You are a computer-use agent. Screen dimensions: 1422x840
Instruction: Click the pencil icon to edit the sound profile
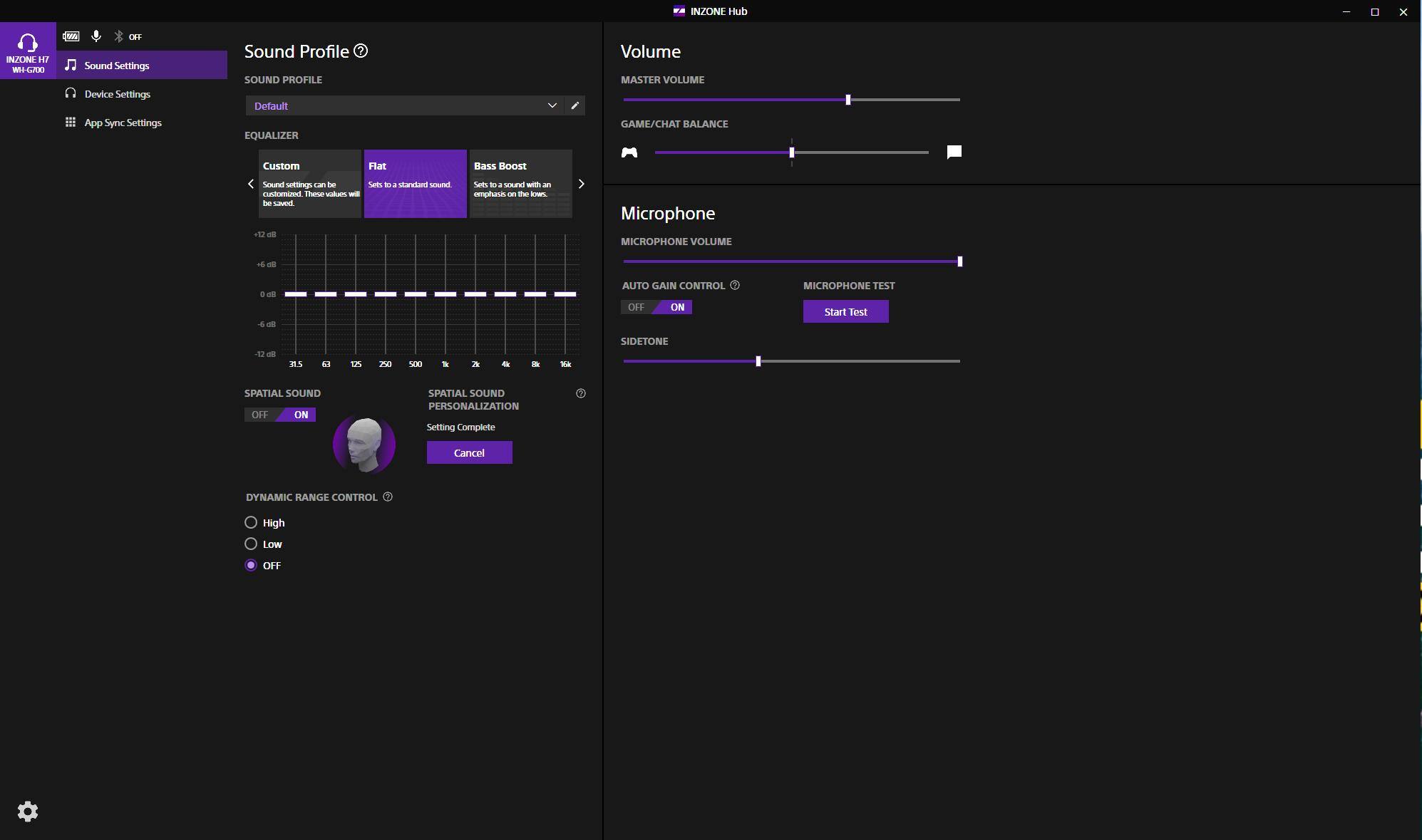pyautogui.click(x=575, y=105)
